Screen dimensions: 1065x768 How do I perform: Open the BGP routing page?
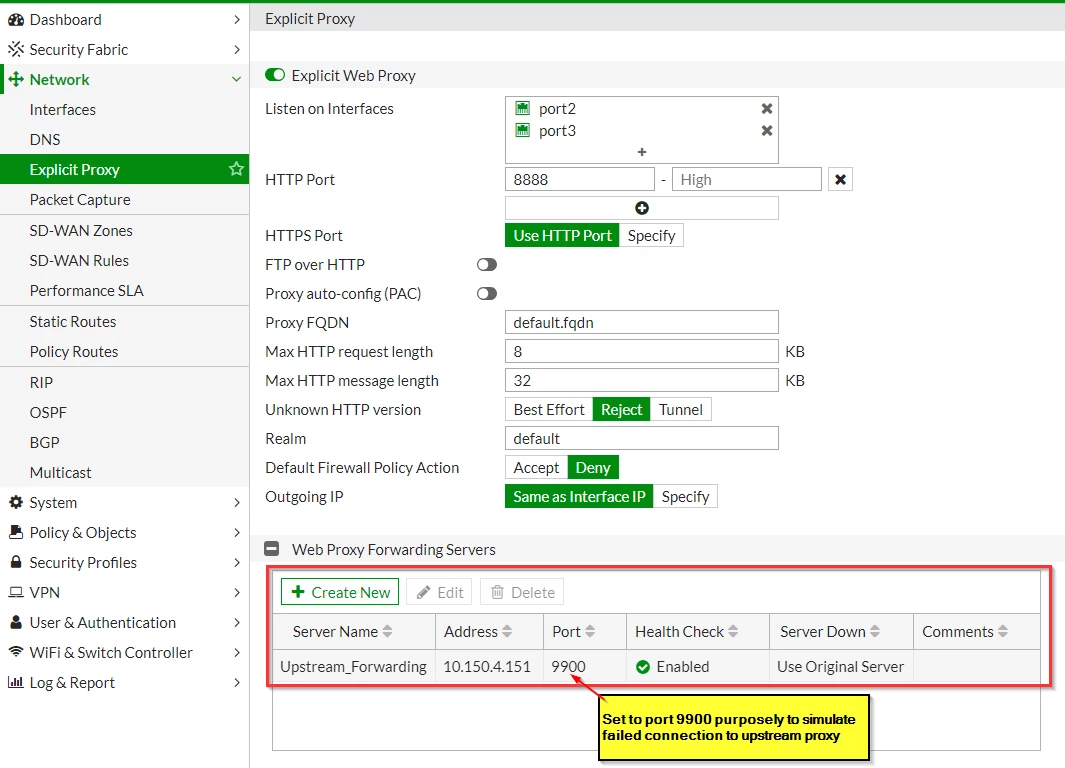pyautogui.click(x=125, y=442)
